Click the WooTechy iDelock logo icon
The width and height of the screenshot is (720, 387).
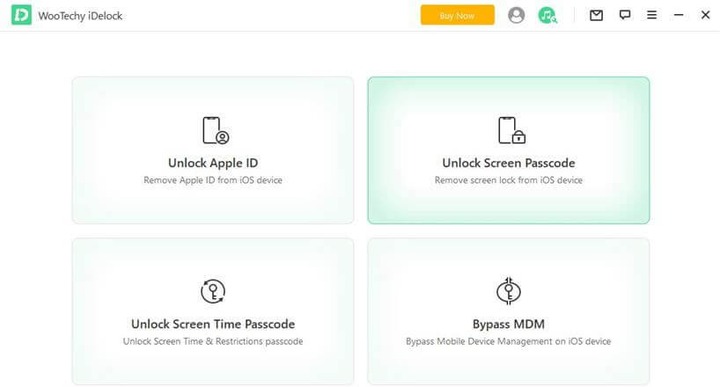click(x=21, y=15)
